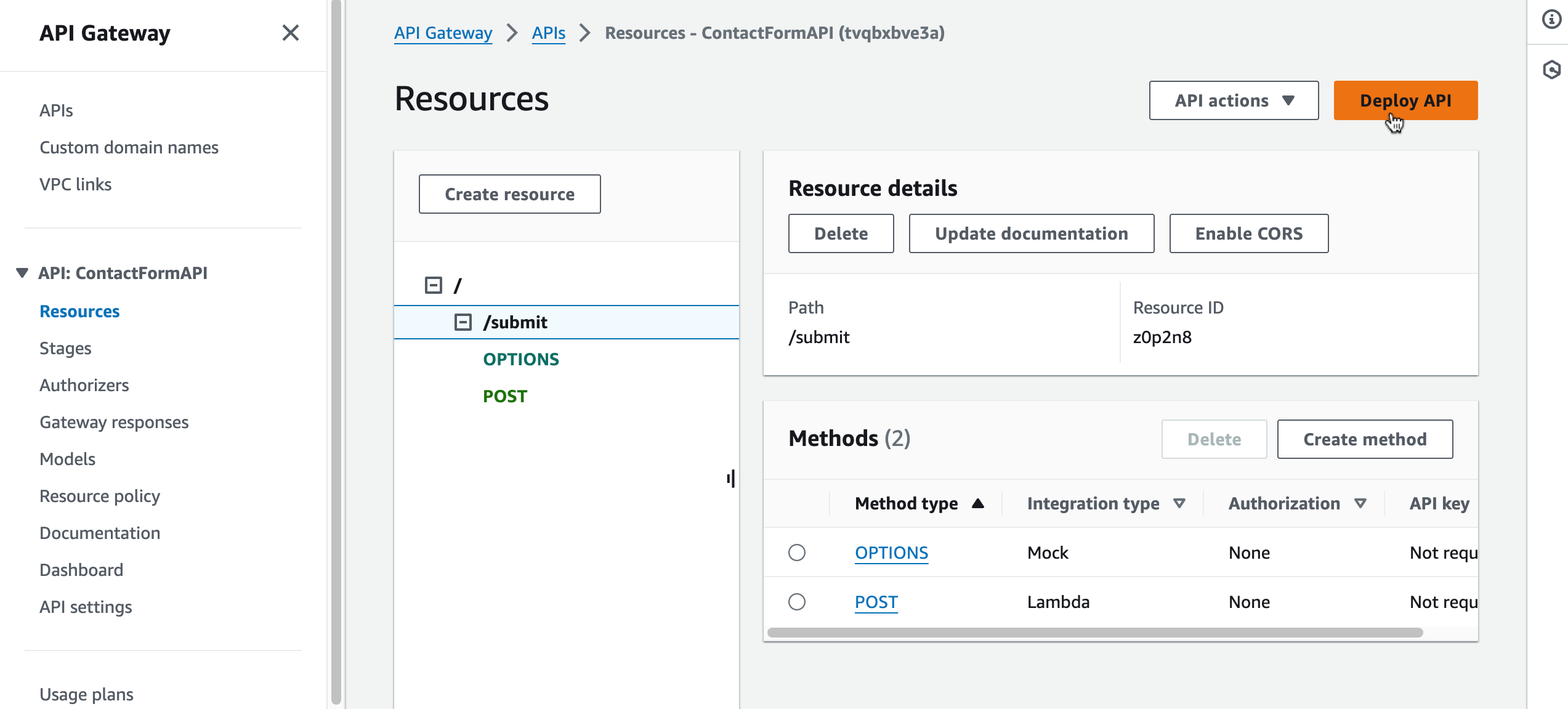Sort the Authorization column
Viewport: 1568px width, 709px height.
1360,503
